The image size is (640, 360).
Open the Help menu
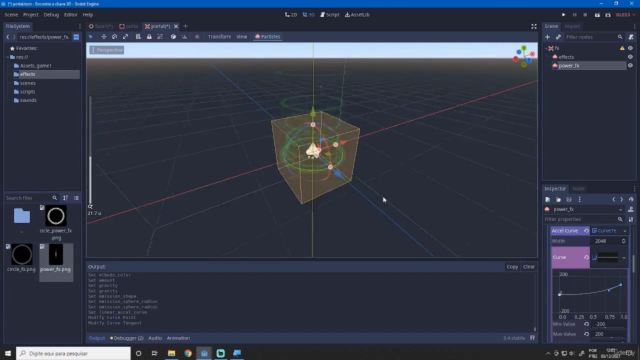point(88,15)
